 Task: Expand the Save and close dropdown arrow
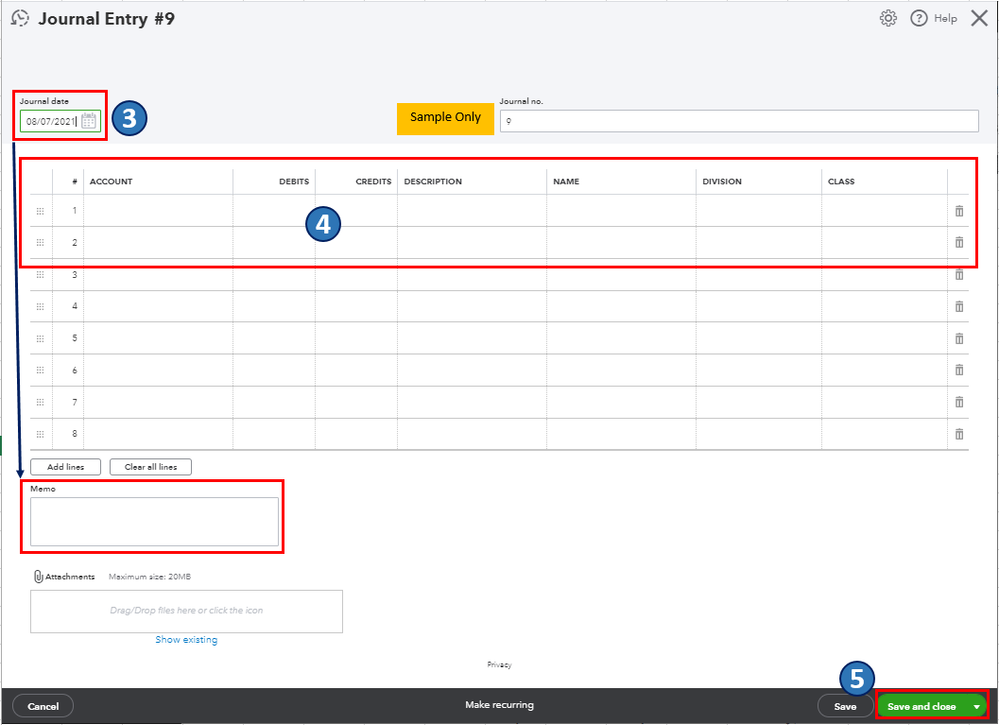(976, 707)
